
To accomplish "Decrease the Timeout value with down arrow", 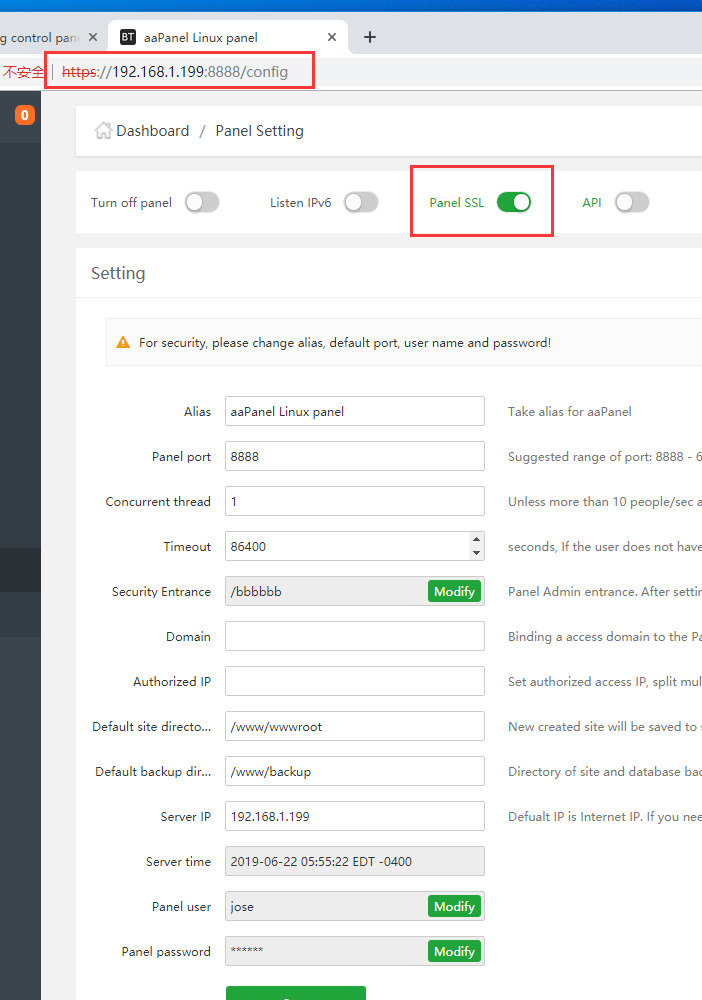I will click(x=476, y=553).
